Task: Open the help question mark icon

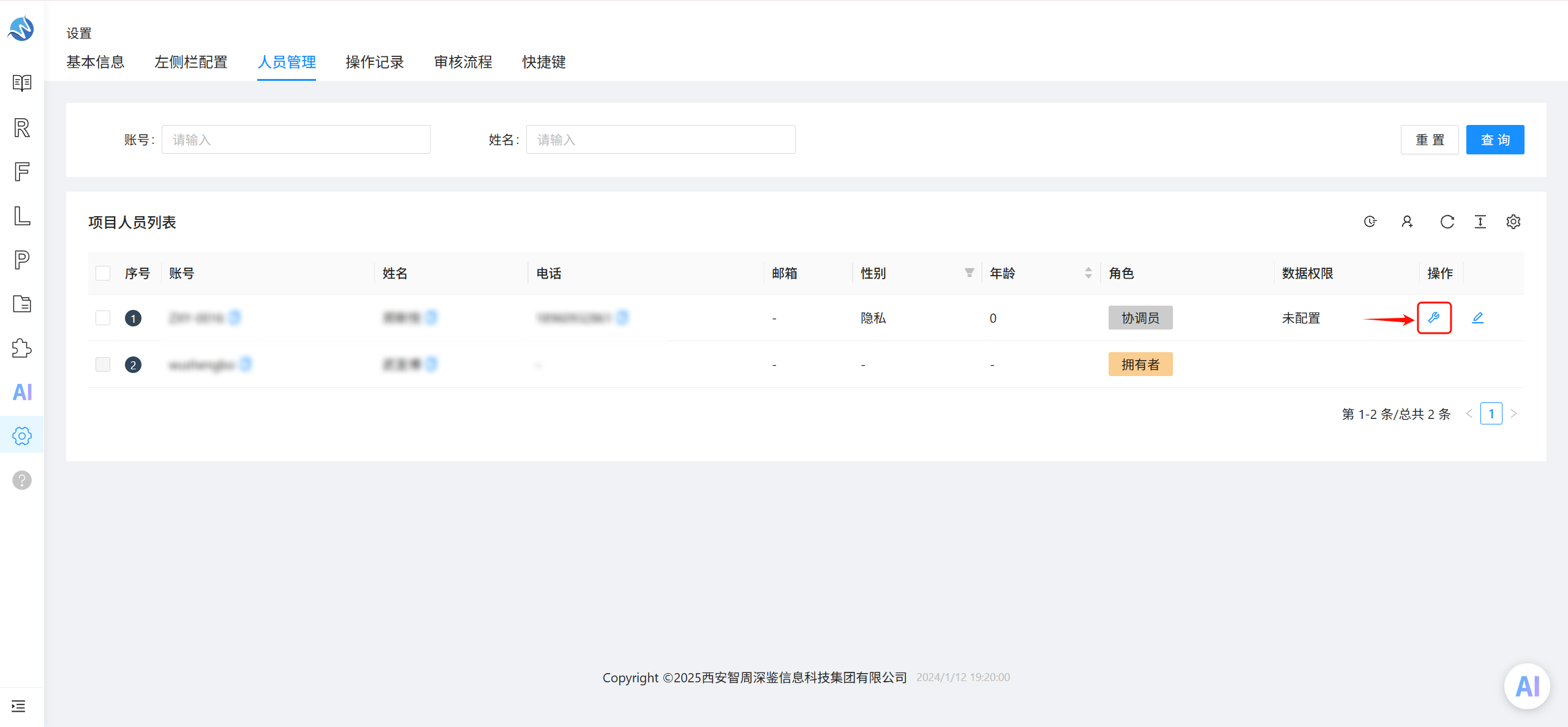Action: [x=22, y=480]
